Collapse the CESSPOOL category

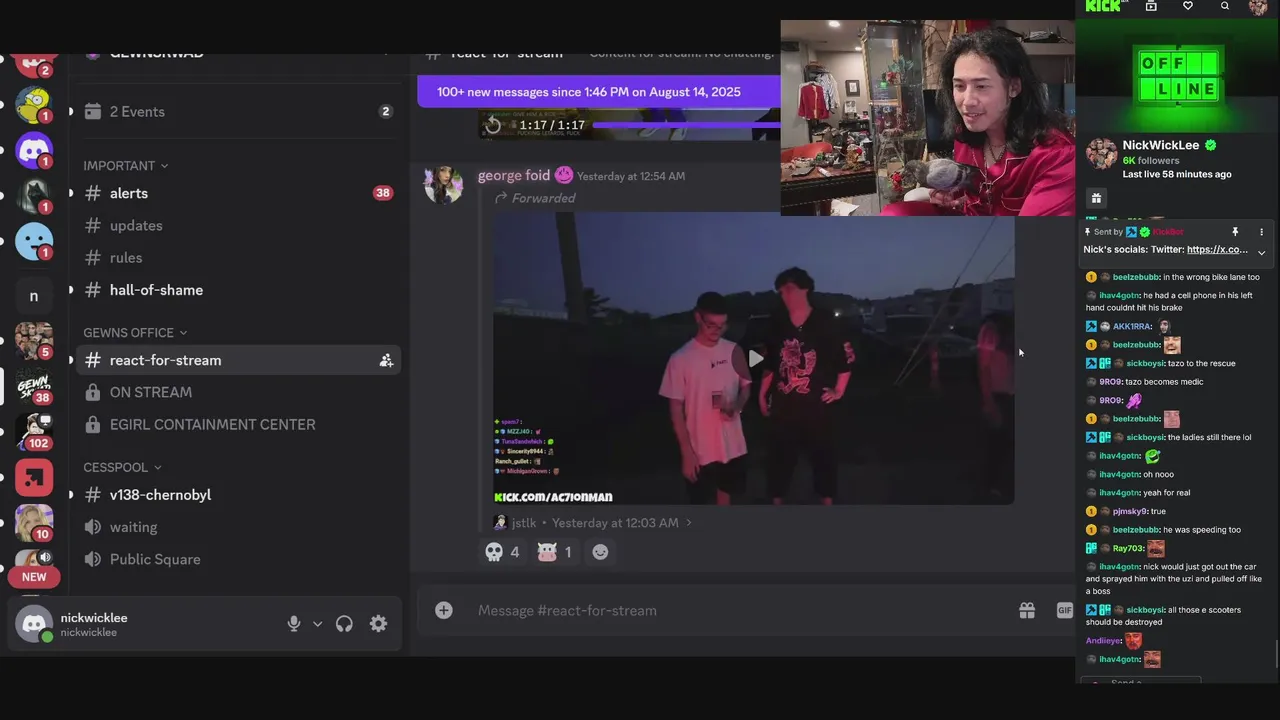pos(122,467)
